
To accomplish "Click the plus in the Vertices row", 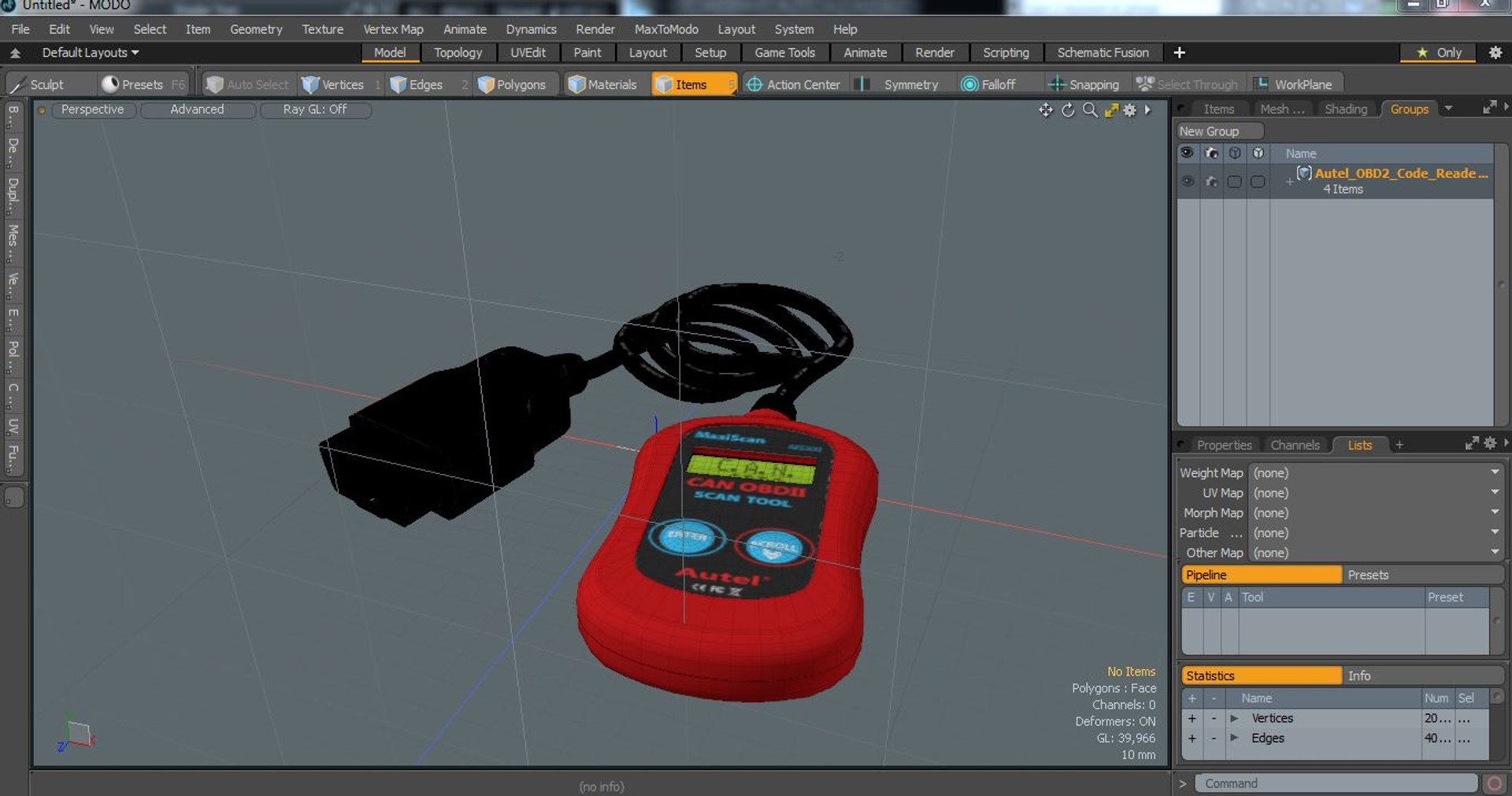I will pyautogui.click(x=1191, y=718).
